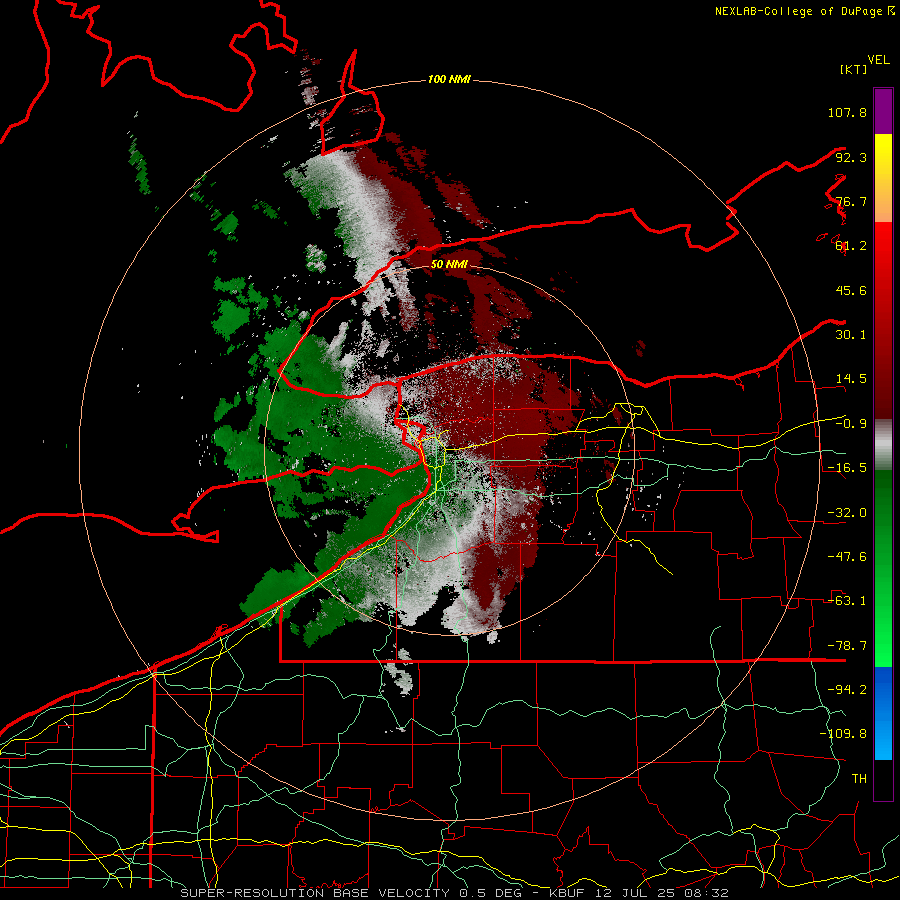
Task: Pick the black TH segment of color bar
Action: 883,779
